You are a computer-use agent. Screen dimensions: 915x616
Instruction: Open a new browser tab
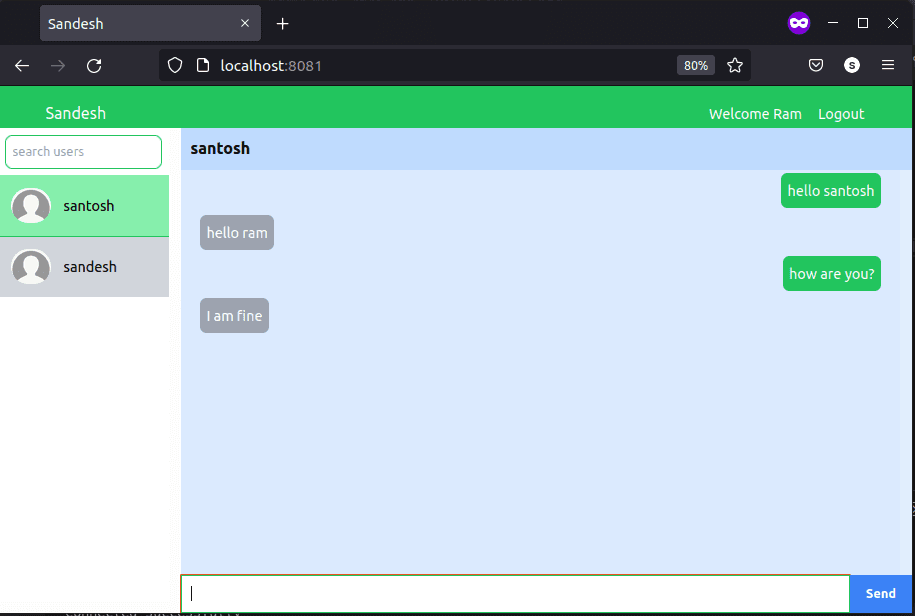point(282,23)
